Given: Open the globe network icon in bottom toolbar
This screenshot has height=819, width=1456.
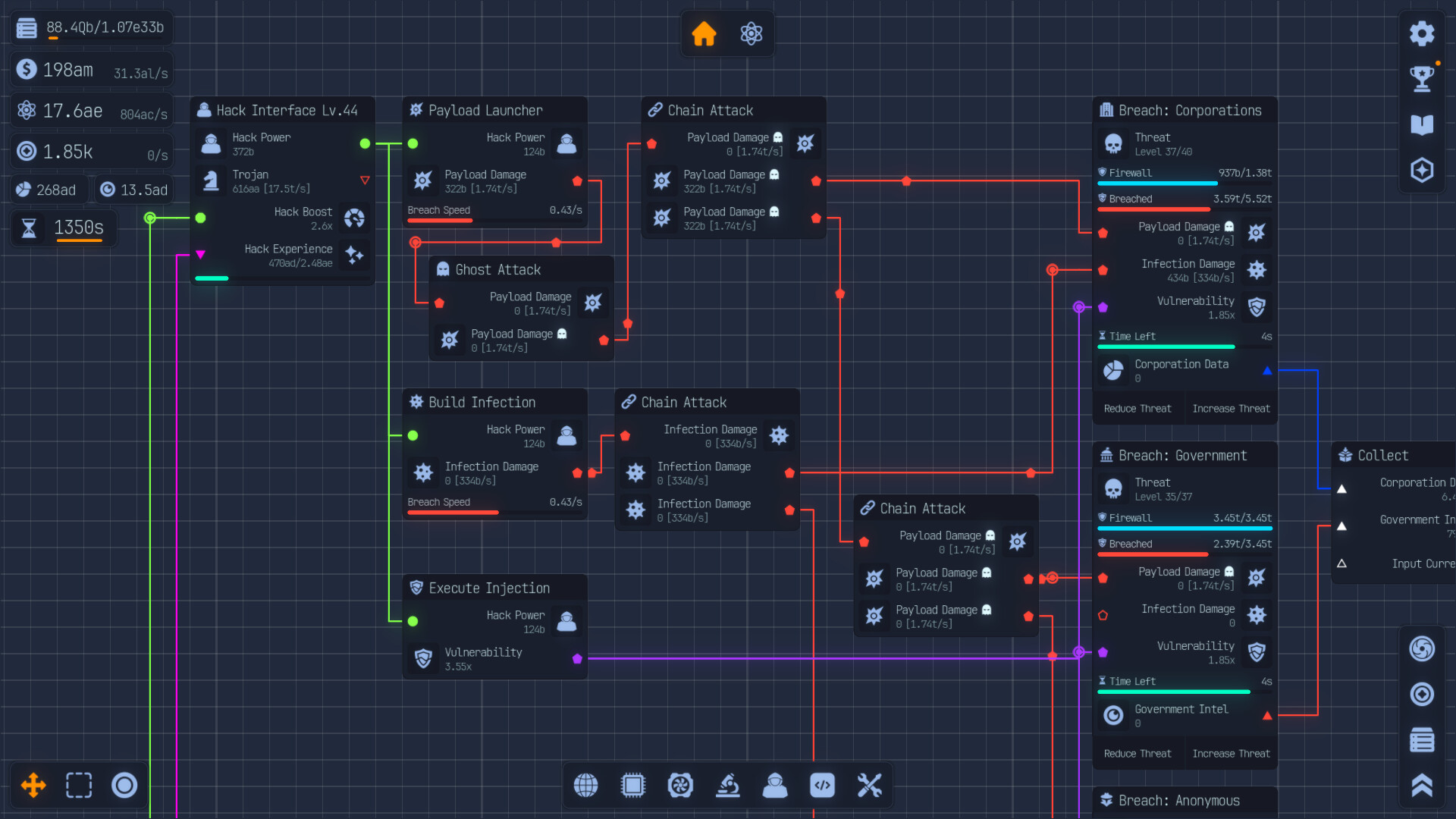Looking at the screenshot, I should 585,786.
